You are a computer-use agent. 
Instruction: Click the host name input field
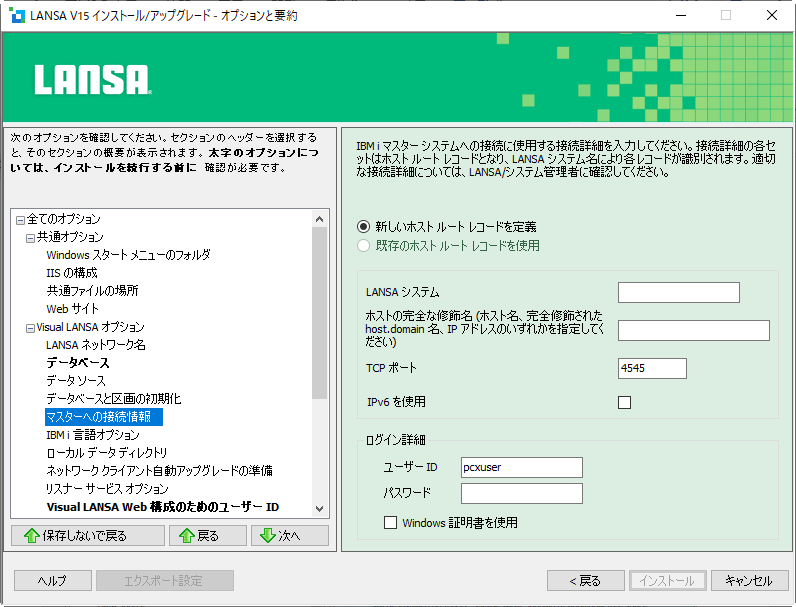[694, 330]
